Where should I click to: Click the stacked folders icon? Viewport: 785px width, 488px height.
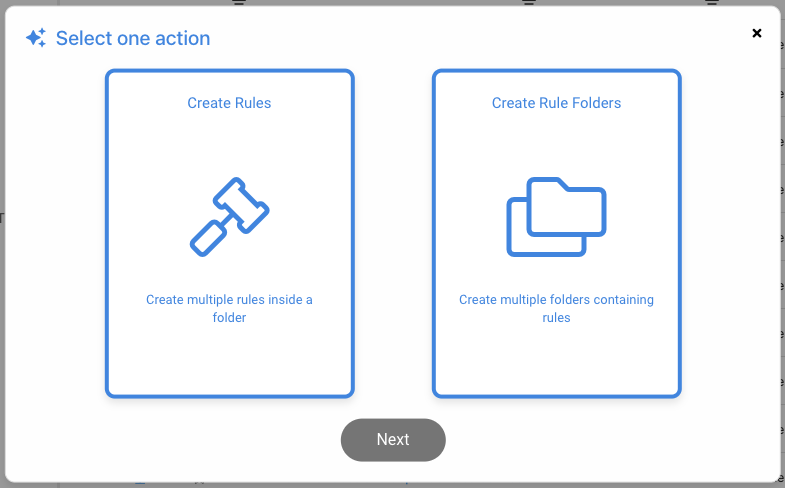coord(556,216)
